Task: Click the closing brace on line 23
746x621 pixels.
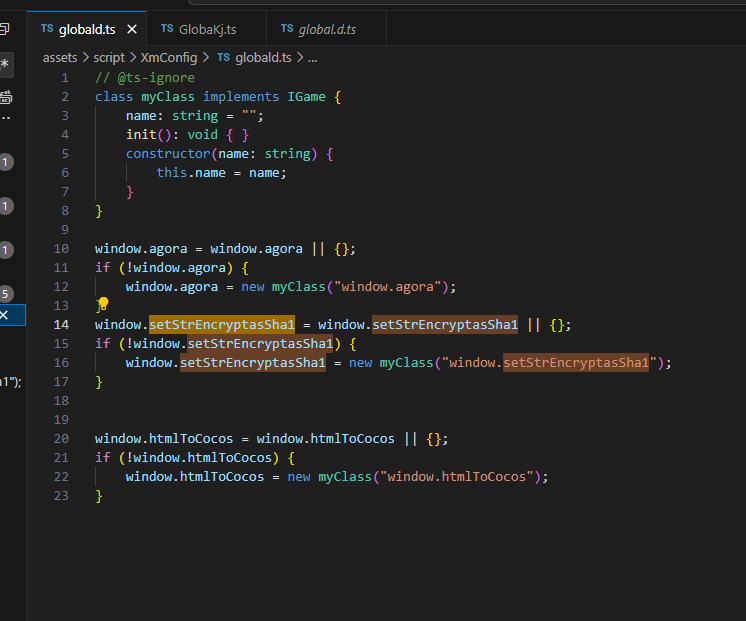Action: (x=98, y=496)
